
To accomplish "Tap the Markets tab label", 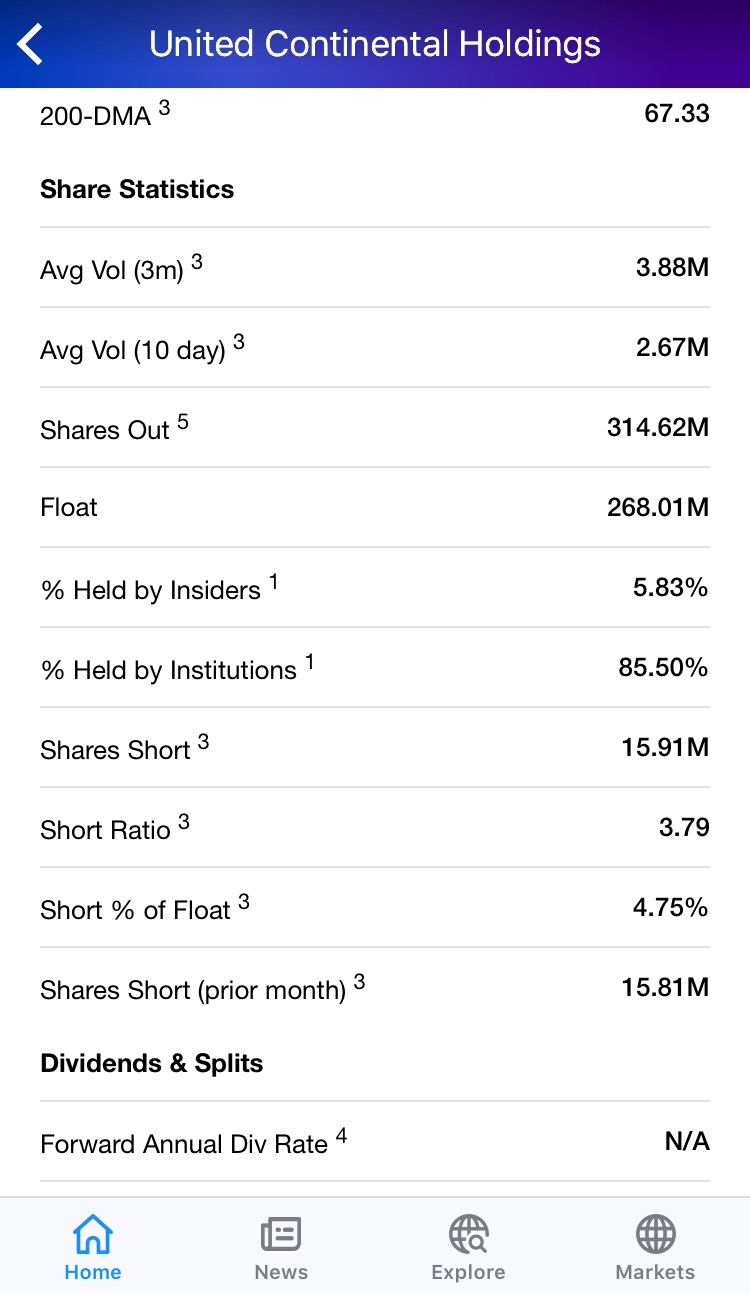I will [x=655, y=1272].
